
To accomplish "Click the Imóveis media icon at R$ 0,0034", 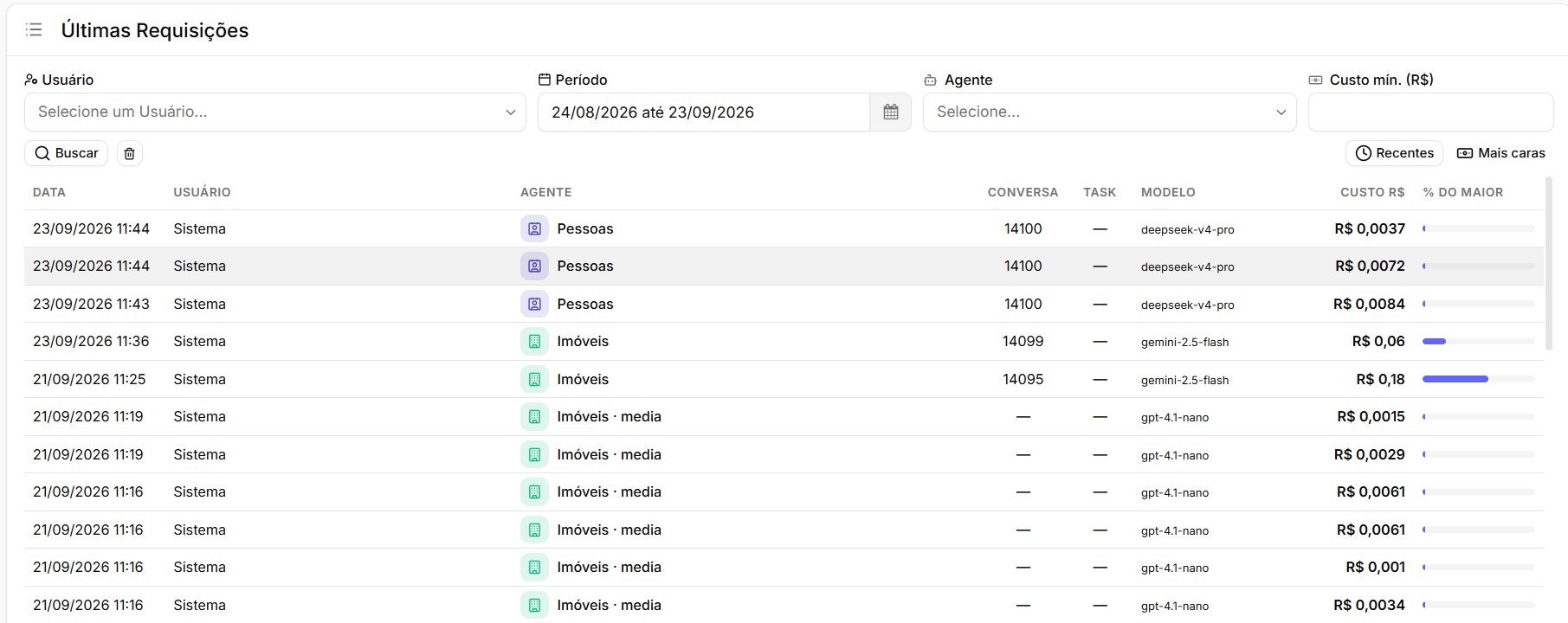I will coord(534,606).
